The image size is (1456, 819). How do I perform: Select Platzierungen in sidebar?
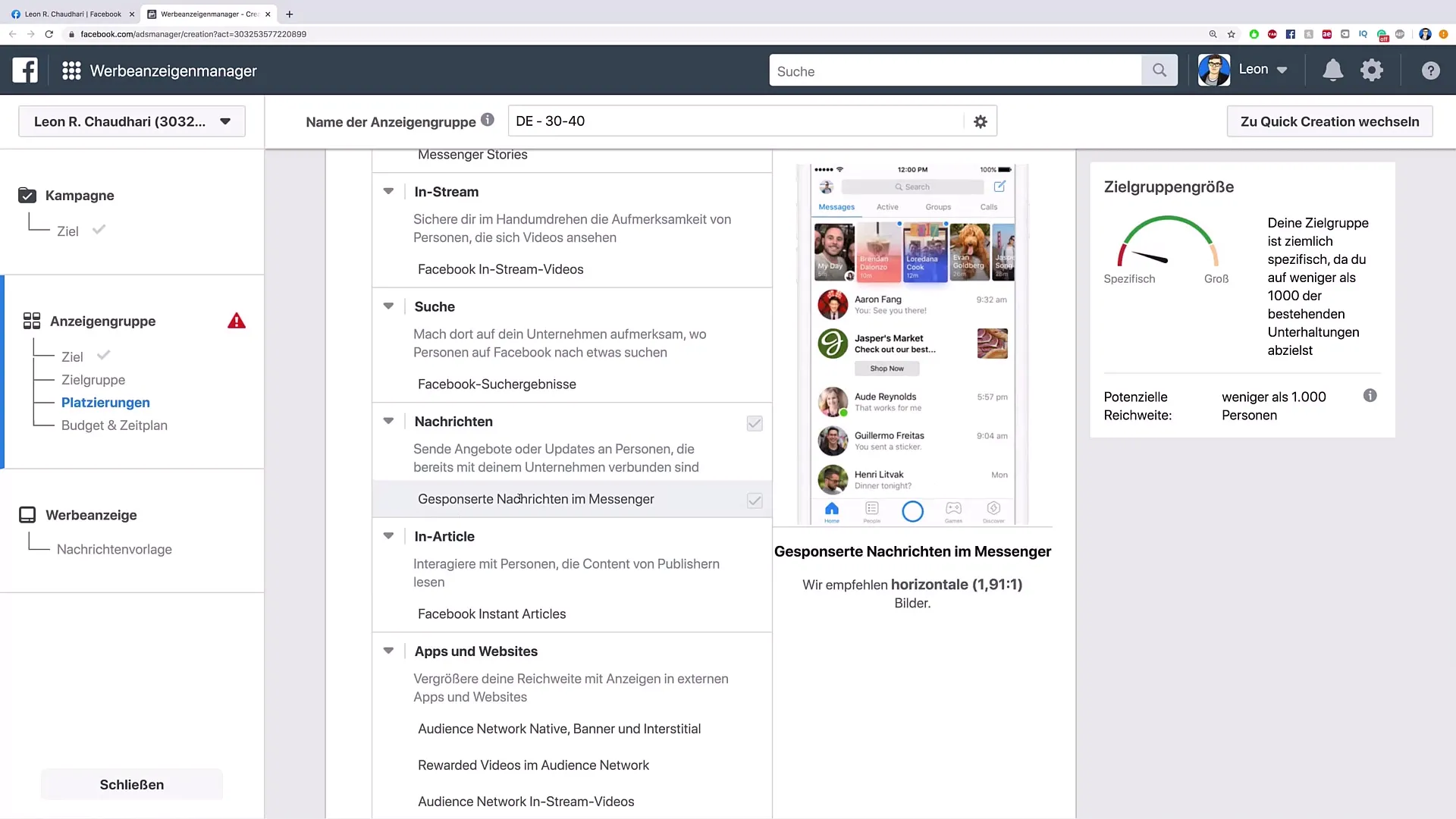click(x=105, y=402)
